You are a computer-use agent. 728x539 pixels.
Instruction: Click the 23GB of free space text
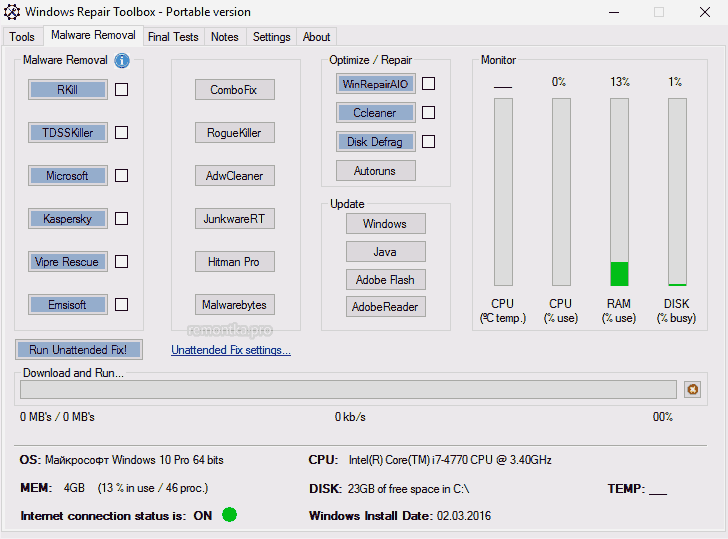tap(408, 488)
